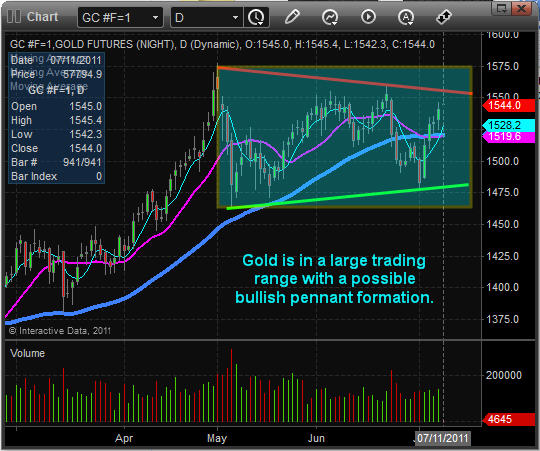This screenshot has height=451, width=540.
Task: Click the Chart panel grip icon
Action: 14,17
